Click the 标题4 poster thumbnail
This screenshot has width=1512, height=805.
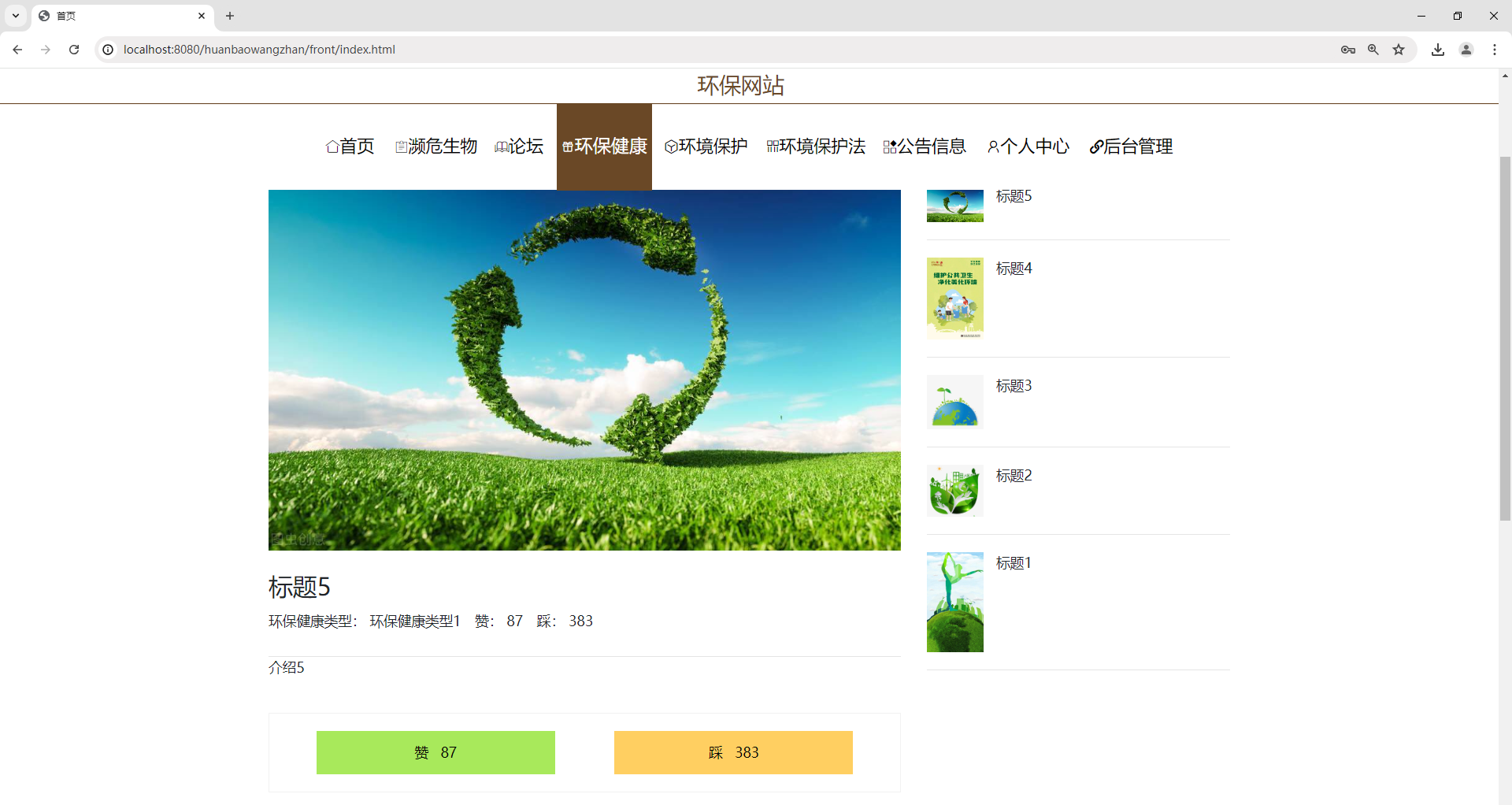pos(954,298)
